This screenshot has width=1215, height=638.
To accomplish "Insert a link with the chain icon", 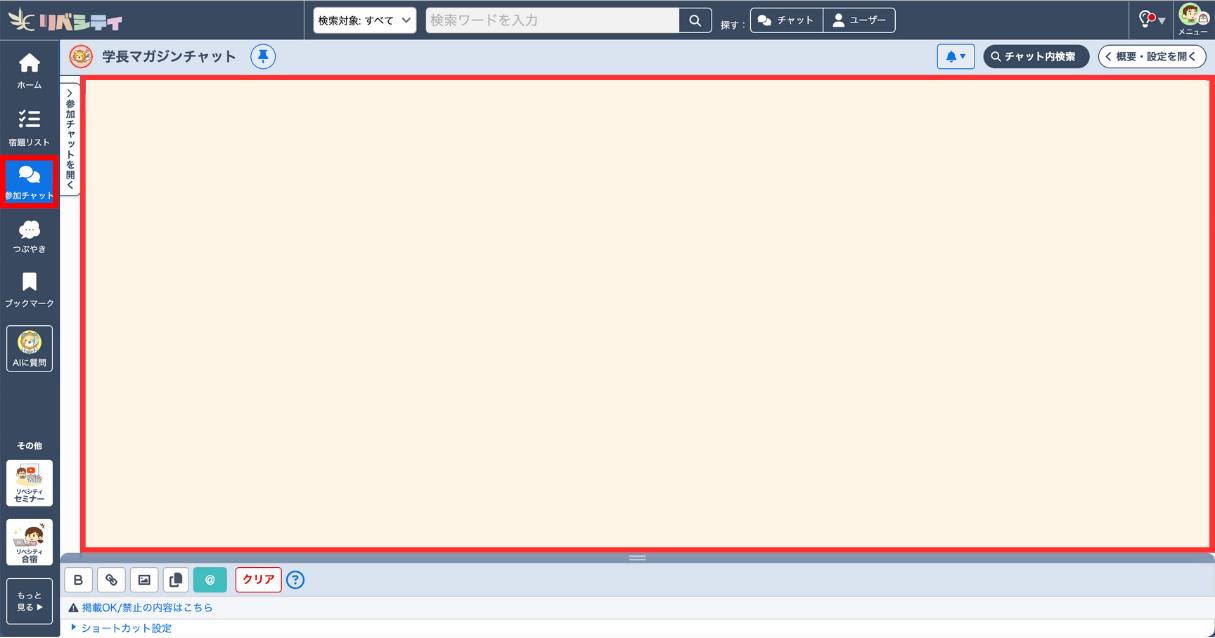I will coord(111,579).
